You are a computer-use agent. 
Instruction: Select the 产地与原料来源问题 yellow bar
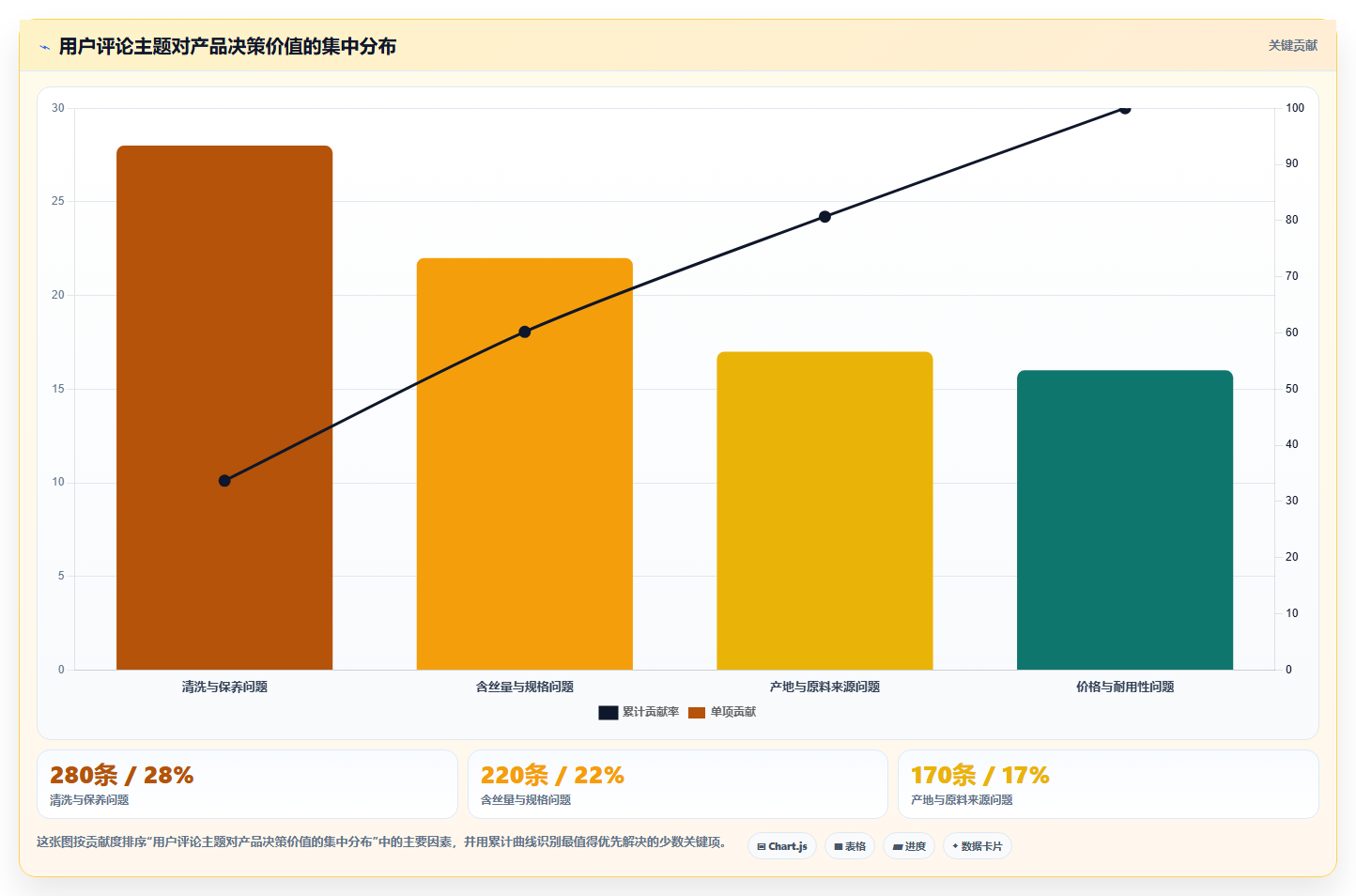tap(824, 511)
